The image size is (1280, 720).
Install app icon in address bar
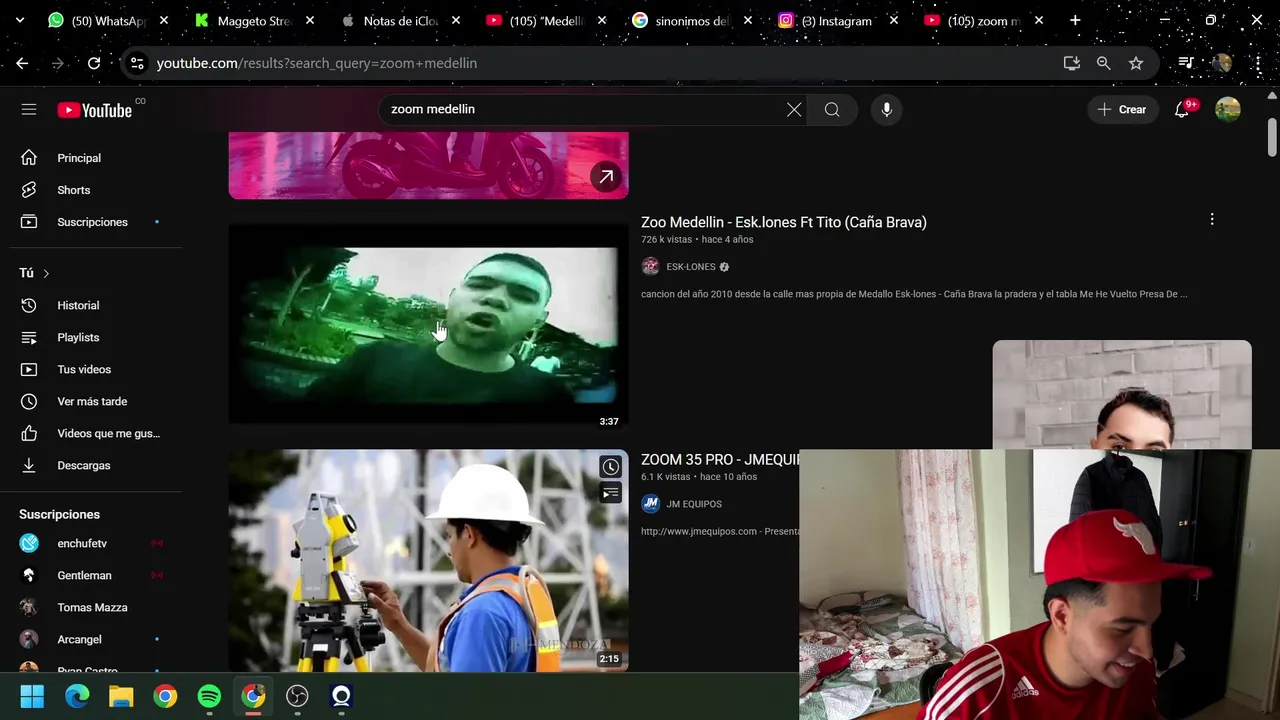point(1071,63)
